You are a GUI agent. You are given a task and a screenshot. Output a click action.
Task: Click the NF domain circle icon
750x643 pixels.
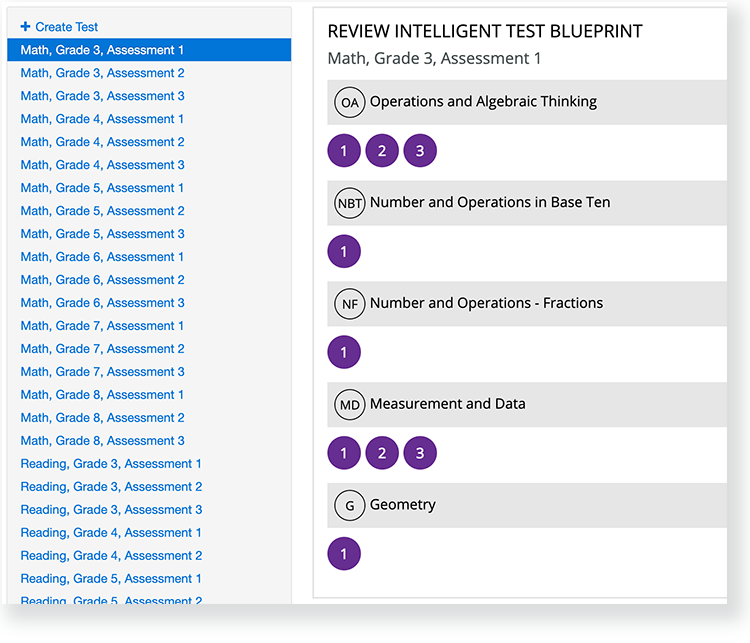349,304
